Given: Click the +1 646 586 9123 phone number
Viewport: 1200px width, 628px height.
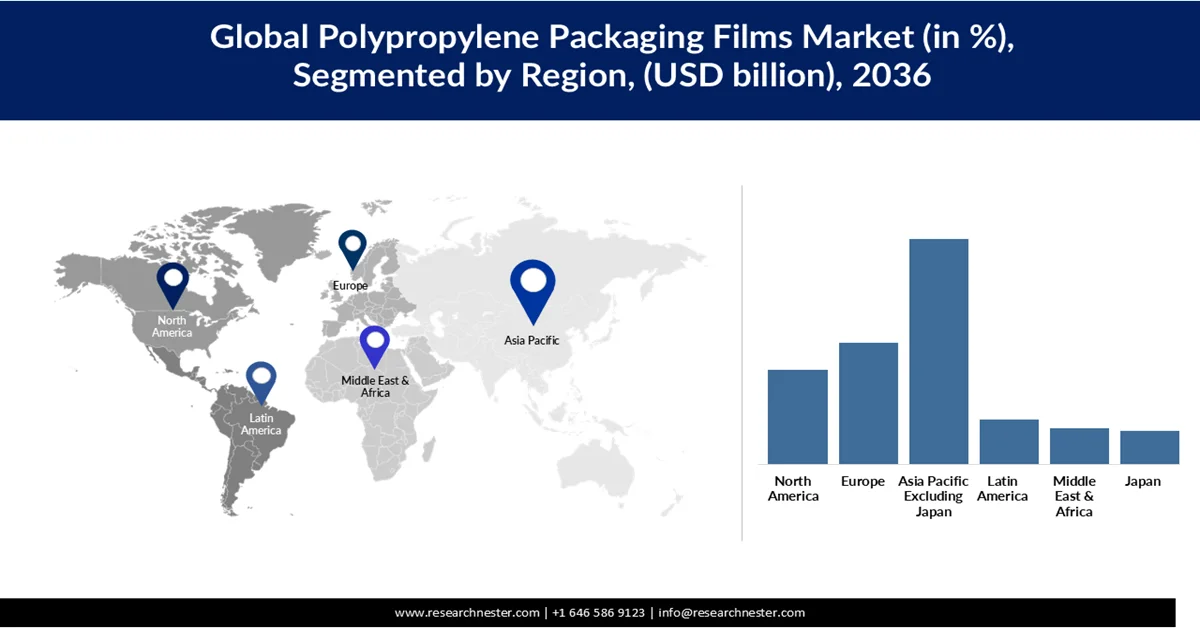Looking at the screenshot, I should [x=599, y=613].
